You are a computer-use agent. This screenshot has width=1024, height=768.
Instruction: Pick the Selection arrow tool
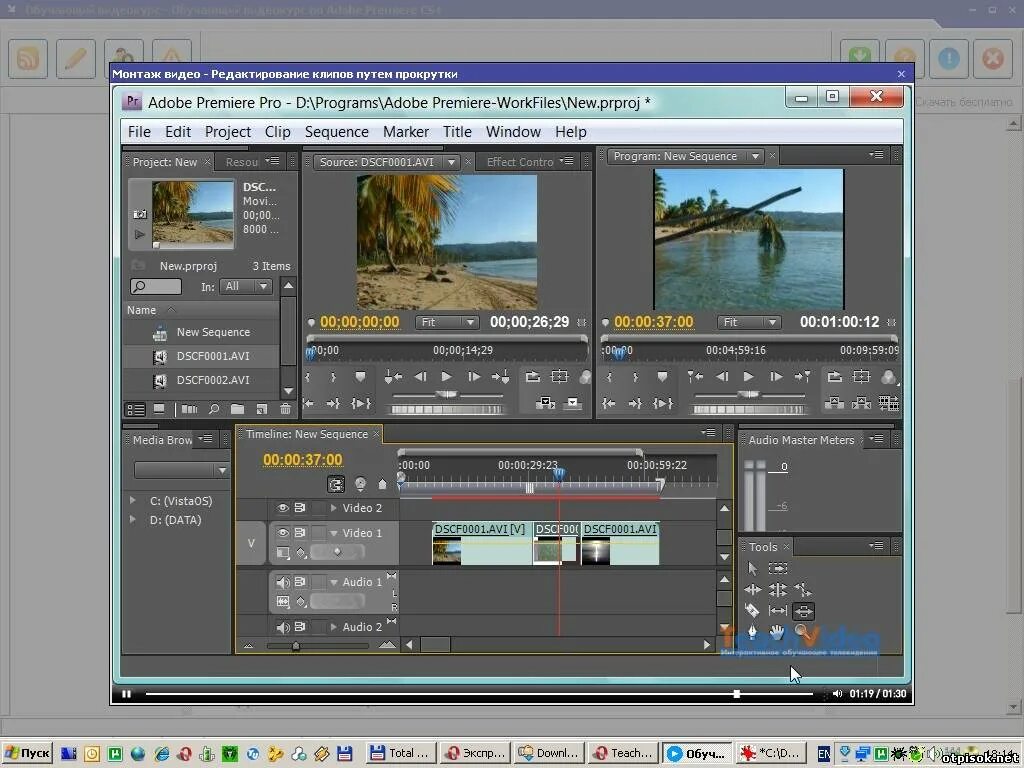(753, 568)
